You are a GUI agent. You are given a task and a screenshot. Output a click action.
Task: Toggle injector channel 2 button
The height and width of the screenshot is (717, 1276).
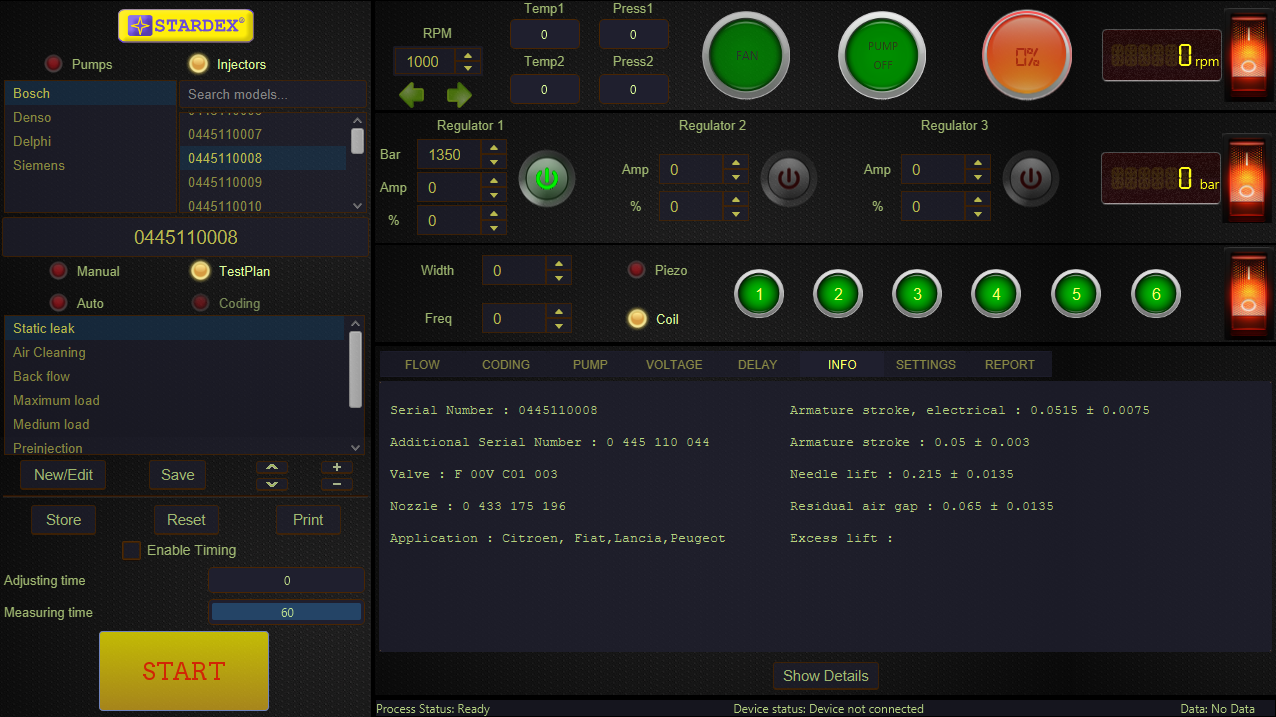click(x=838, y=294)
